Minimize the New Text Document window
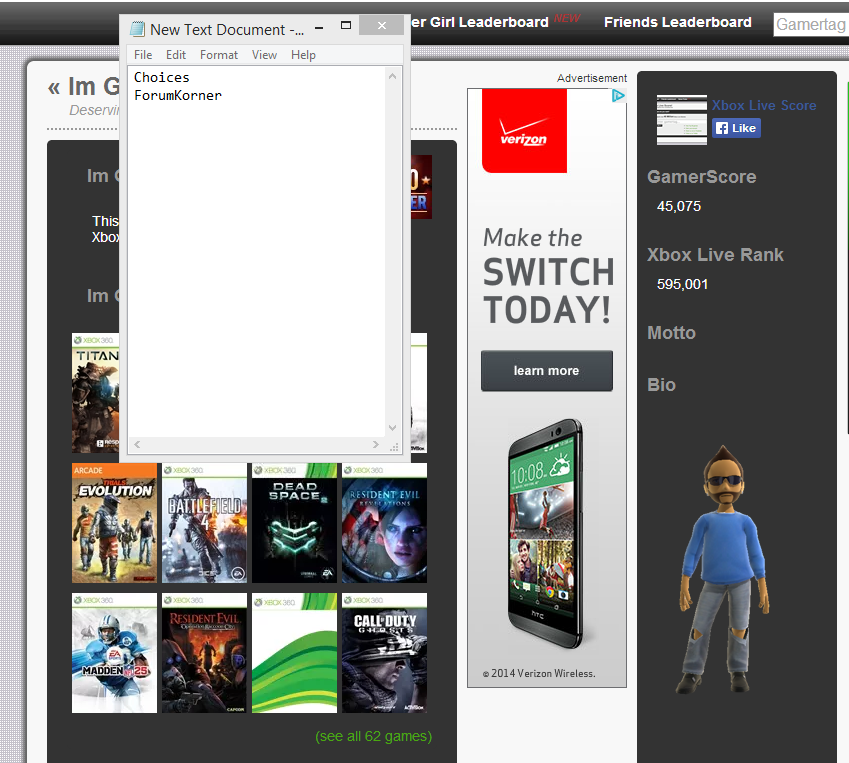Image resolution: width=849 pixels, height=763 pixels. pyautogui.click(x=319, y=27)
